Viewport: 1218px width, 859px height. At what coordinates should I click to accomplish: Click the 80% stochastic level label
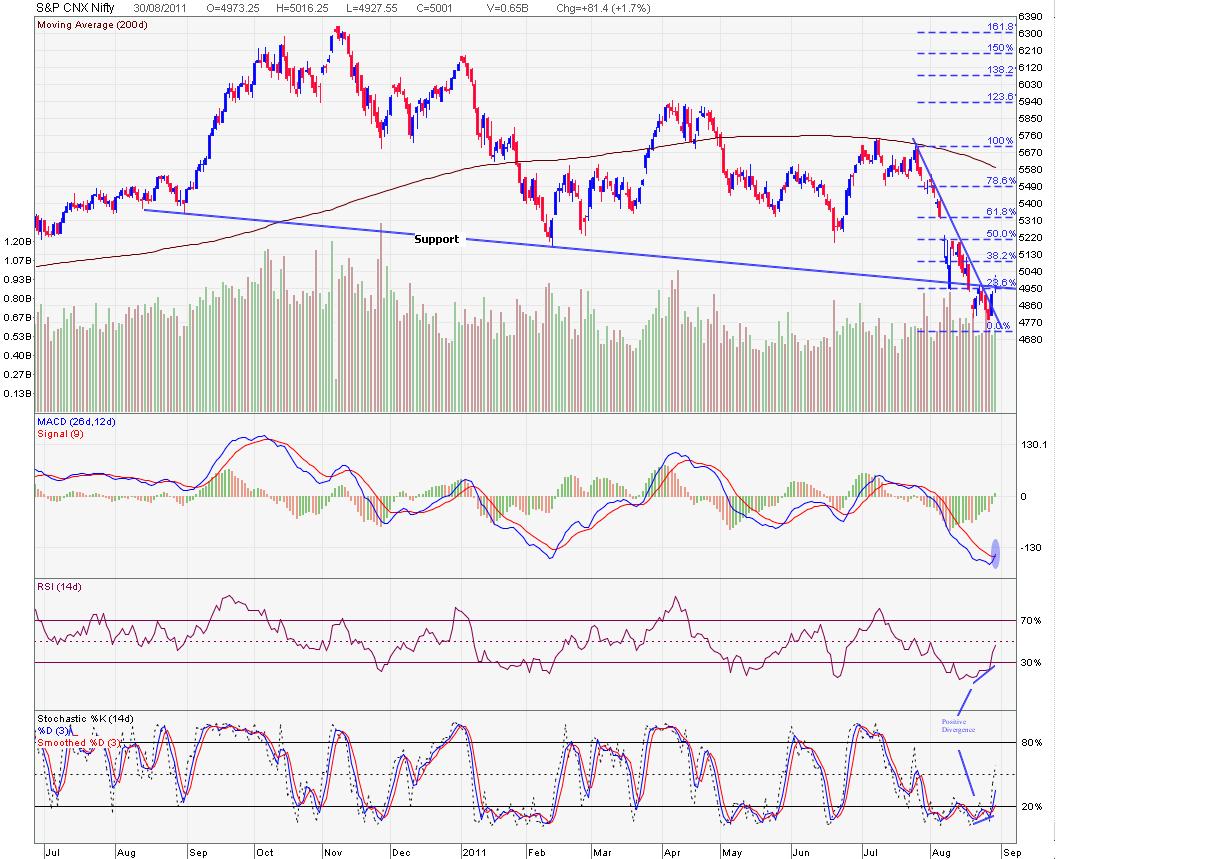[1030, 742]
